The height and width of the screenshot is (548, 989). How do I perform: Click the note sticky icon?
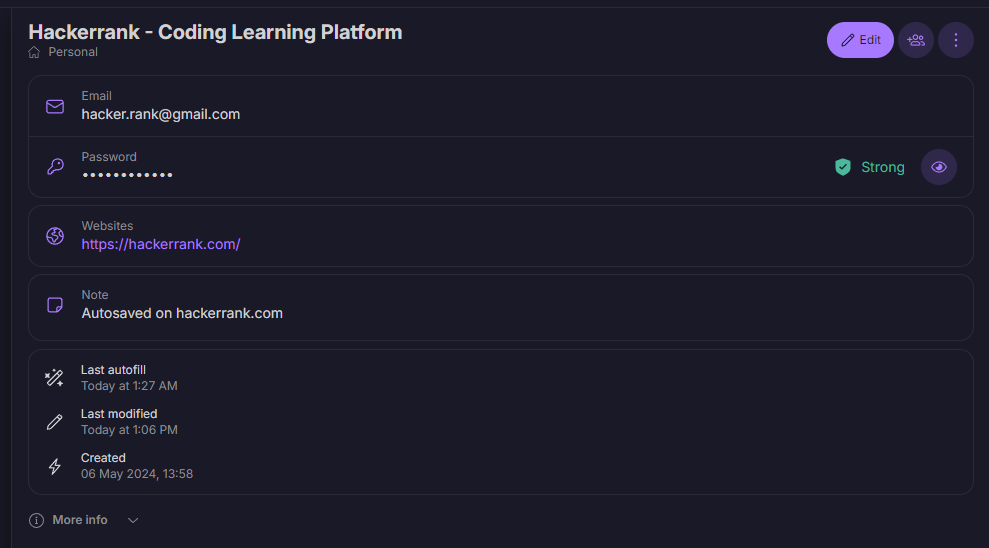[55, 305]
